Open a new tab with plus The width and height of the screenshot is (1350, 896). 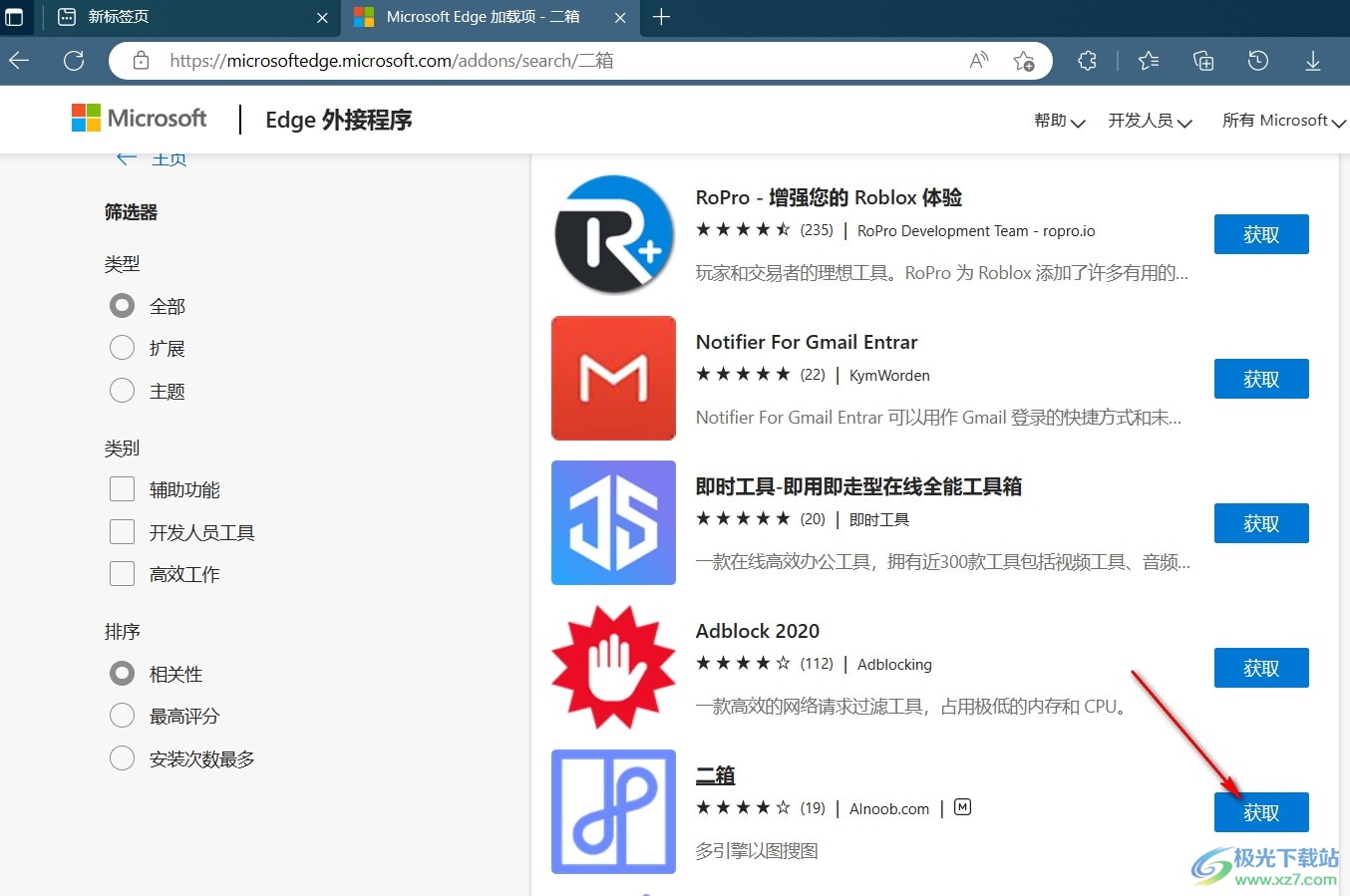click(661, 17)
